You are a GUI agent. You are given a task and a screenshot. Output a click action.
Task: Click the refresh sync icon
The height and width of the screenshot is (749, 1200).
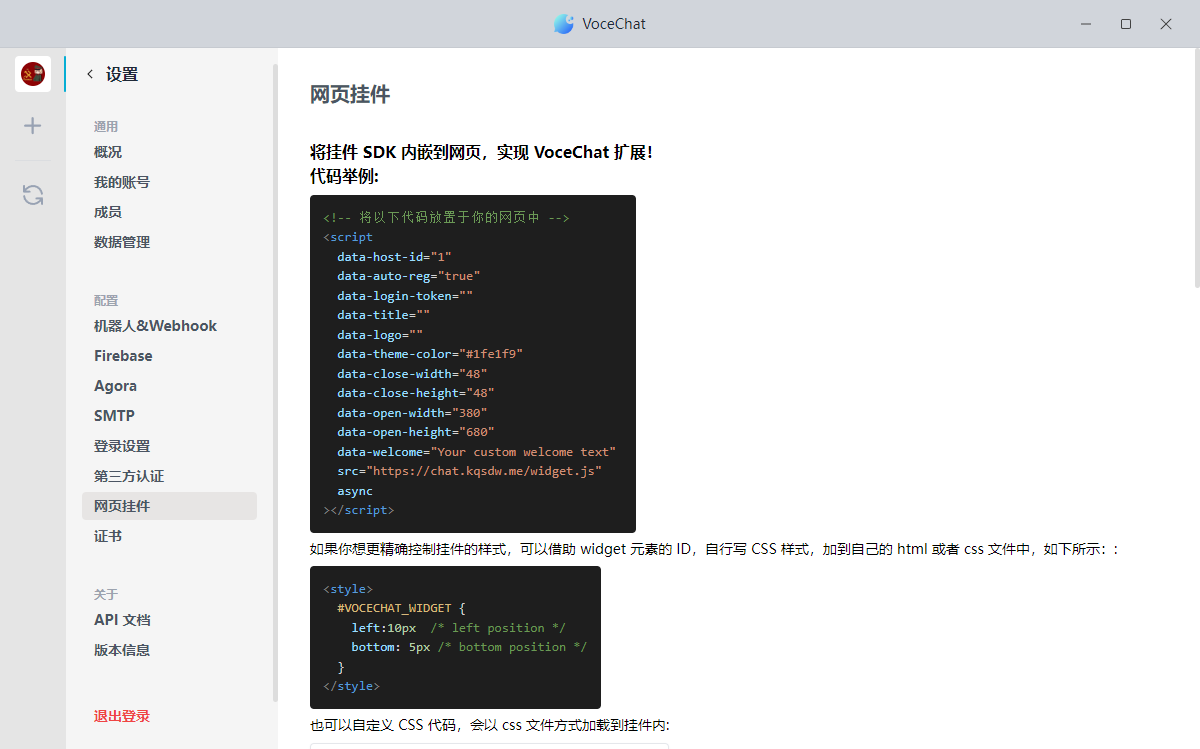33,195
